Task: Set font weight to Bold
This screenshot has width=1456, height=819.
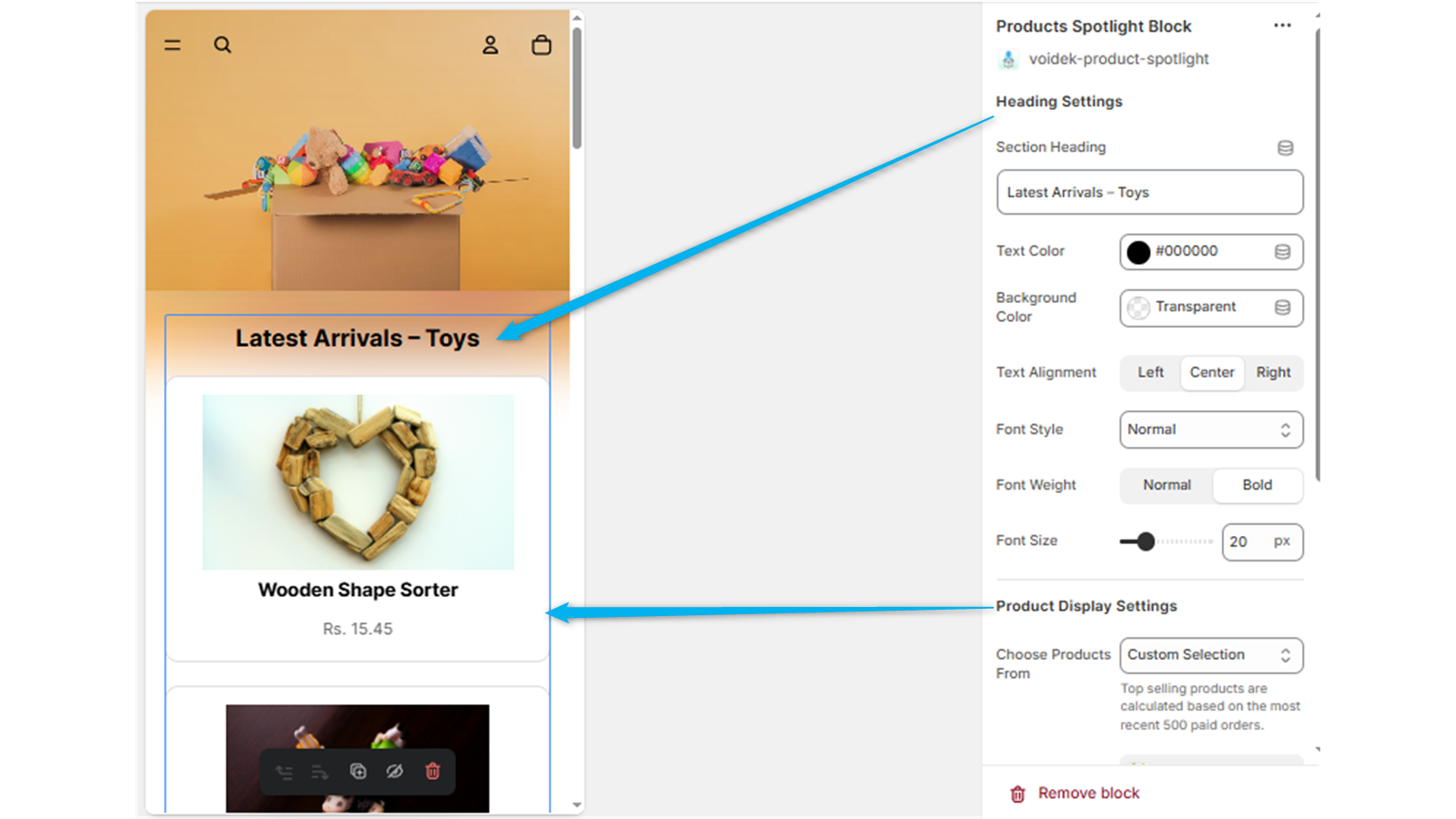Action: click(x=1258, y=486)
